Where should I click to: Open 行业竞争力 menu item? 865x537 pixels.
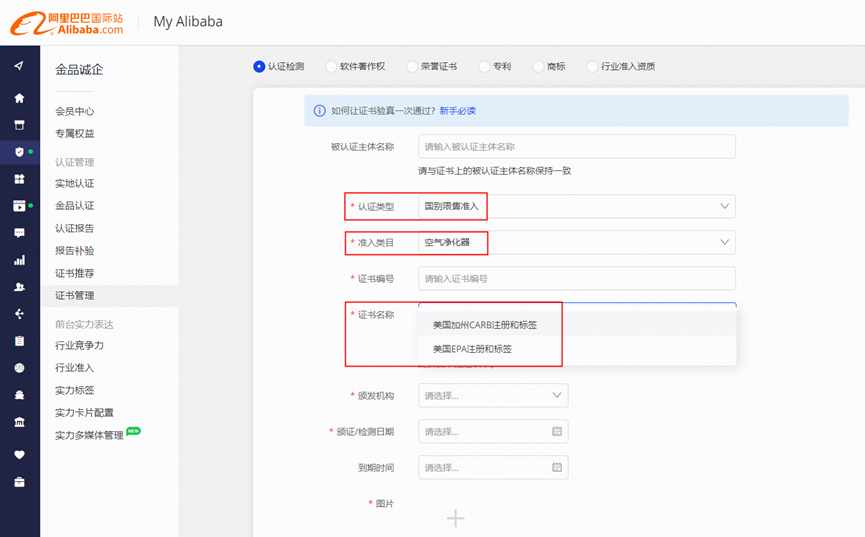coord(79,345)
